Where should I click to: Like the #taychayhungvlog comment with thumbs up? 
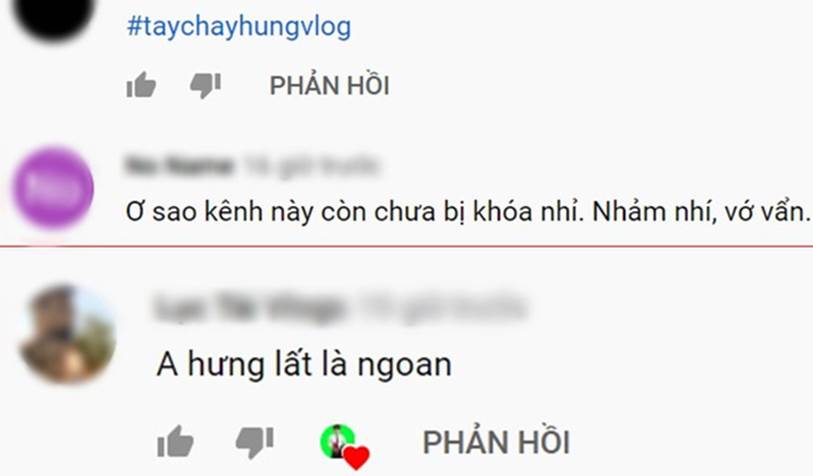[141, 85]
